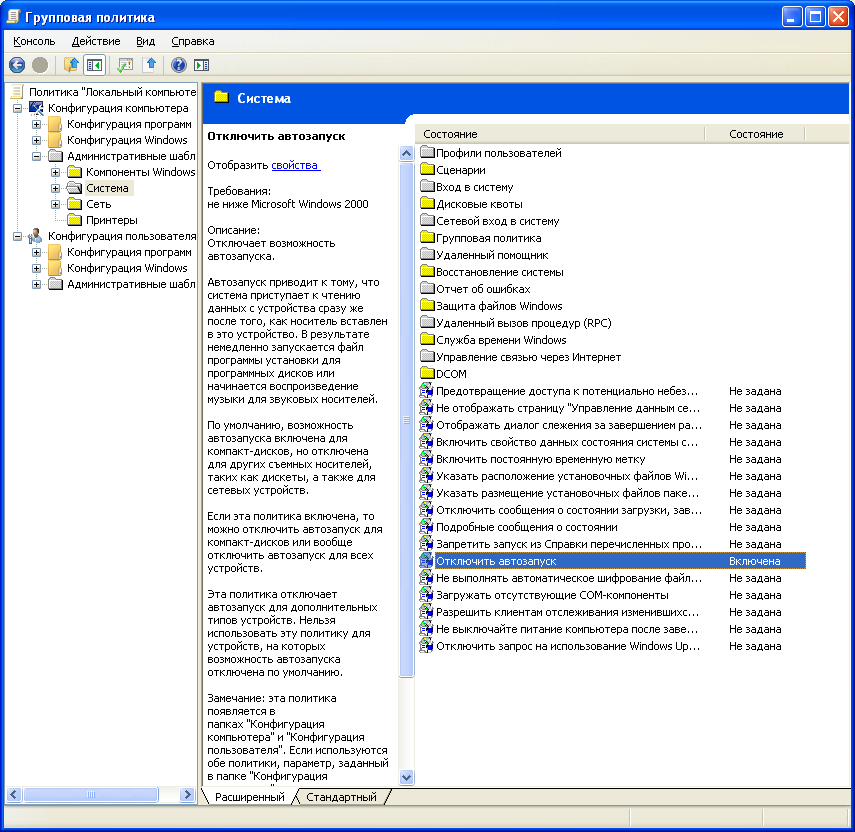Select Компоненты Windows label in the tree
The width and height of the screenshot is (855, 832).
[140, 172]
